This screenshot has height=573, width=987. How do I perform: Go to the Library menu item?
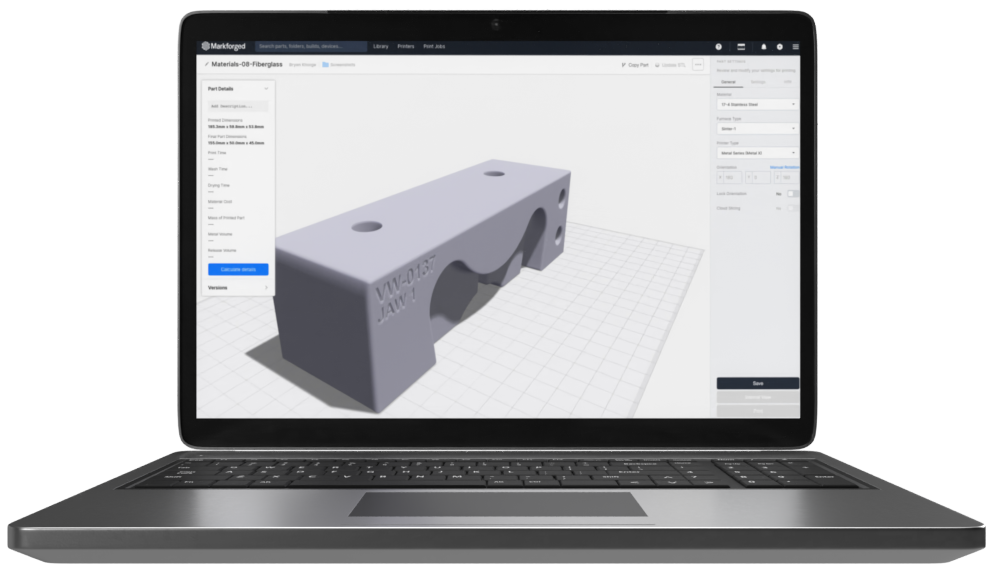[x=381, y=46]
